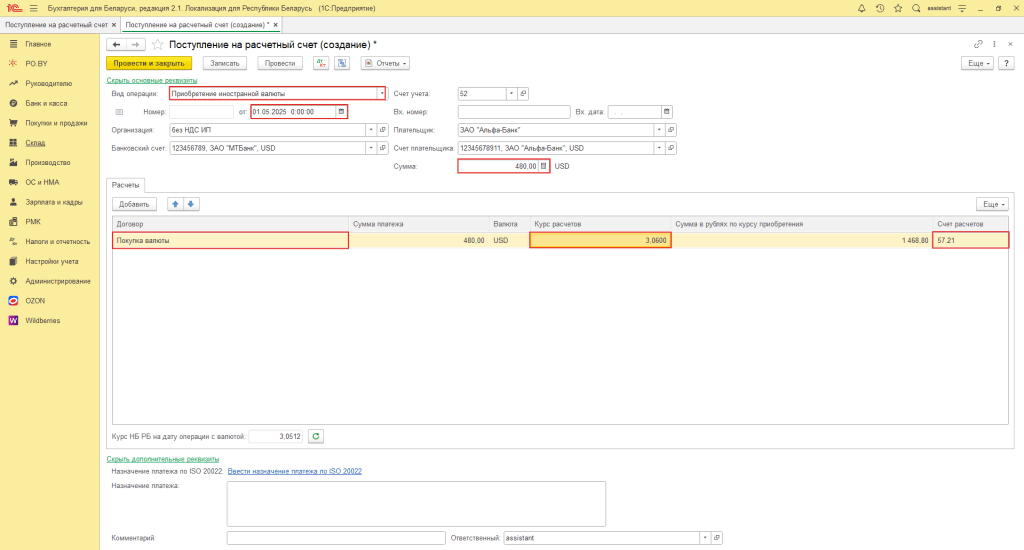This screenshot has width=1024, height=550.
Task: Open the Склад section
Action: pyautogui.click(x=35, y=142)
